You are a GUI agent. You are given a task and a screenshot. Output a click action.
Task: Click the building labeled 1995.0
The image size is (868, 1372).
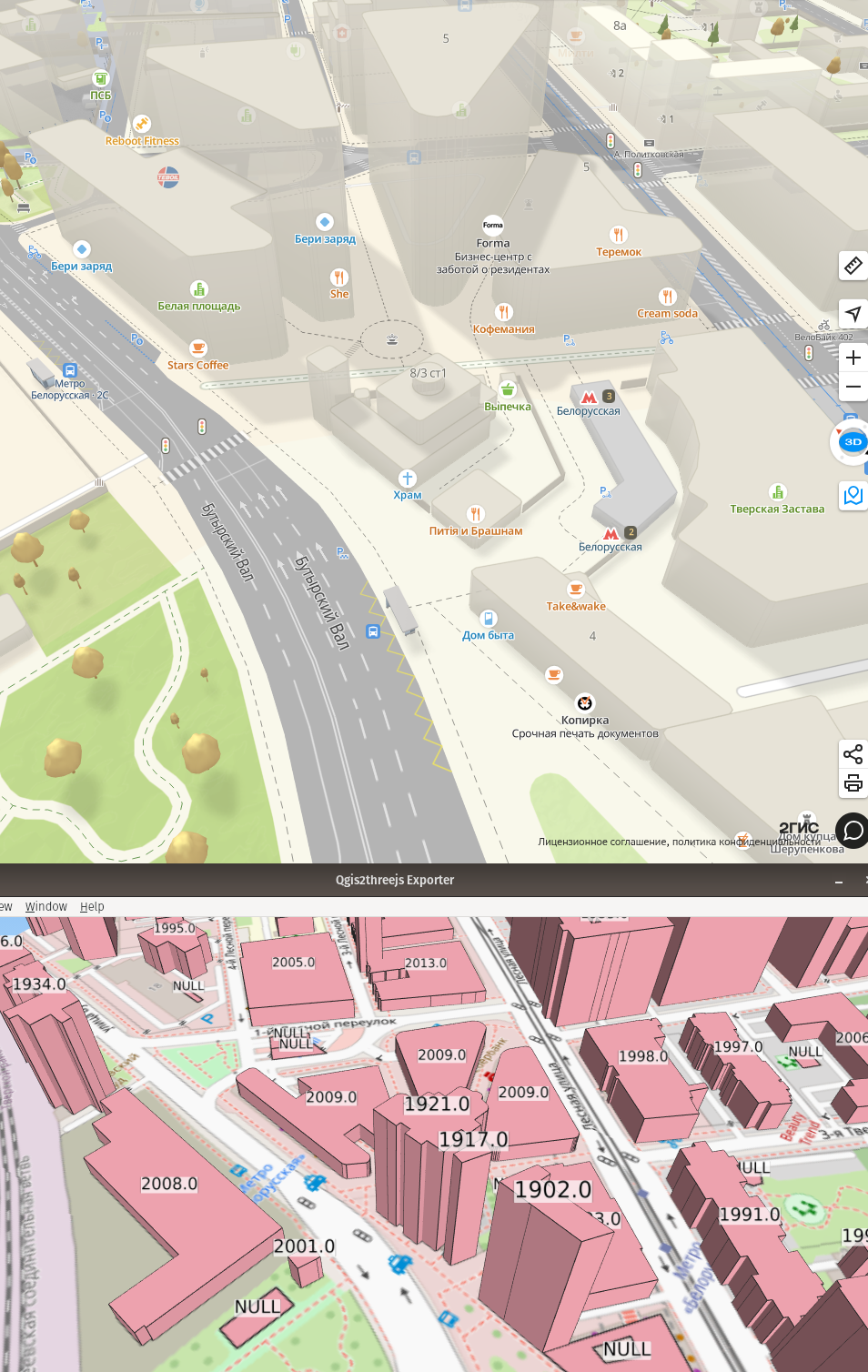tap(175, 928)
